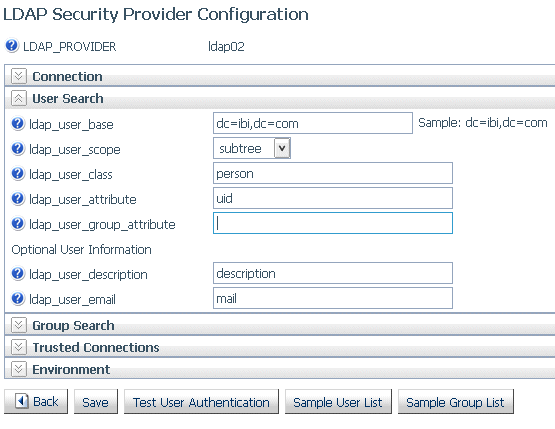The height and width of the screenshot is (429, 555).
Task: Click help icon beside ldap_user_base
Action: (18, 124)
